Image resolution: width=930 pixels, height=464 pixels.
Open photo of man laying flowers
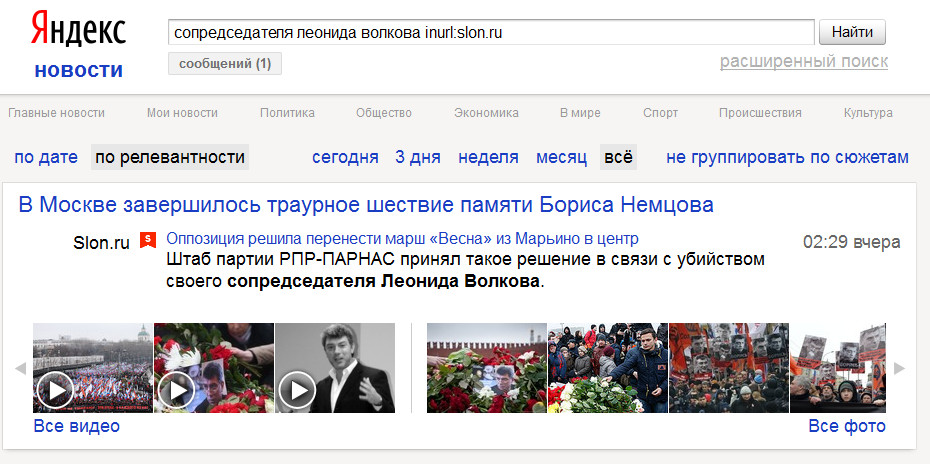click(x=608, y=368)
